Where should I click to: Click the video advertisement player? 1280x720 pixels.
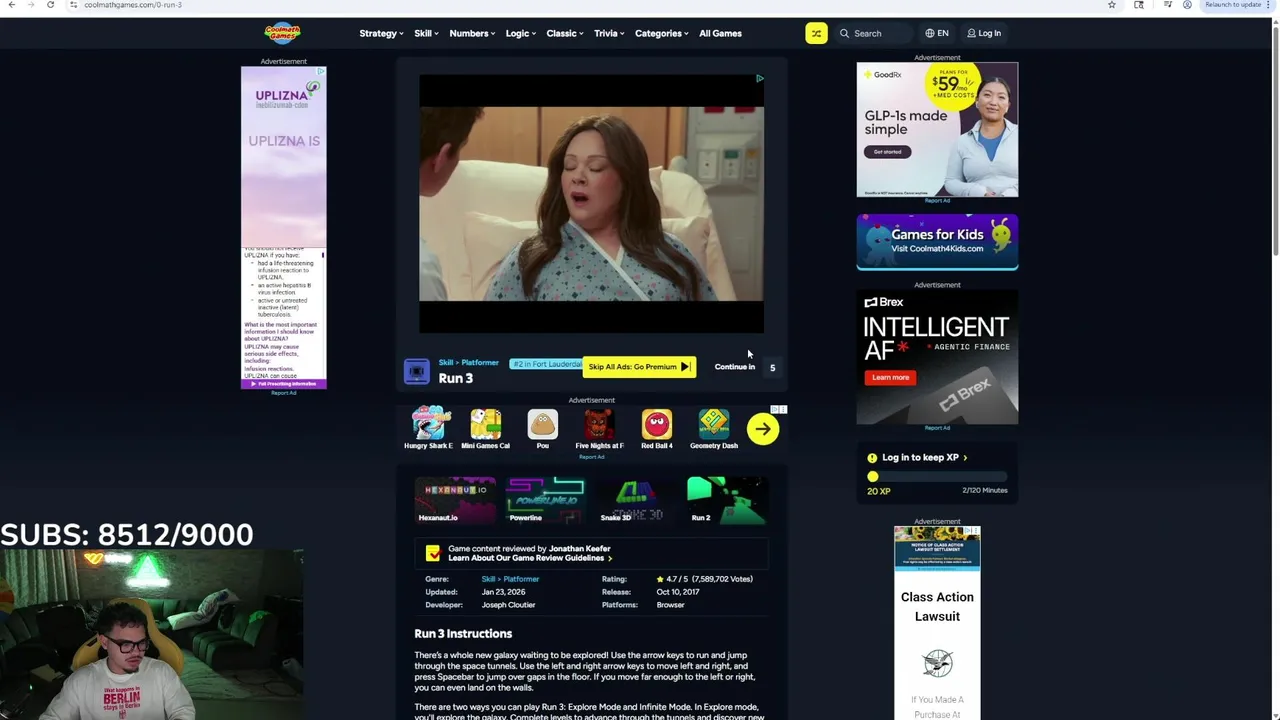pyautogui.click(x=591, y=203)
